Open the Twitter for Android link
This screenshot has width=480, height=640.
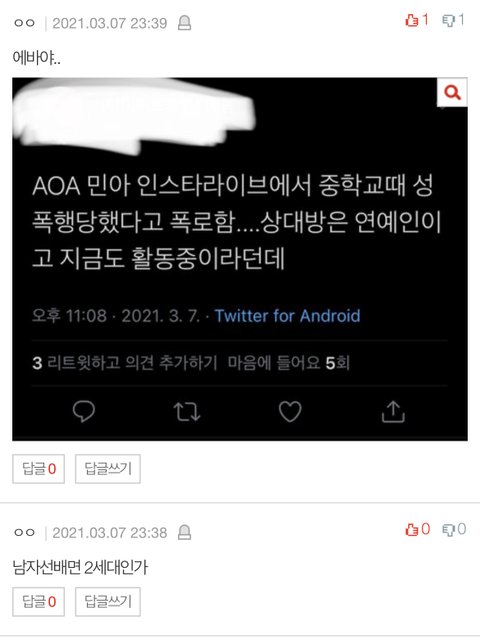(x=287, y=316)
